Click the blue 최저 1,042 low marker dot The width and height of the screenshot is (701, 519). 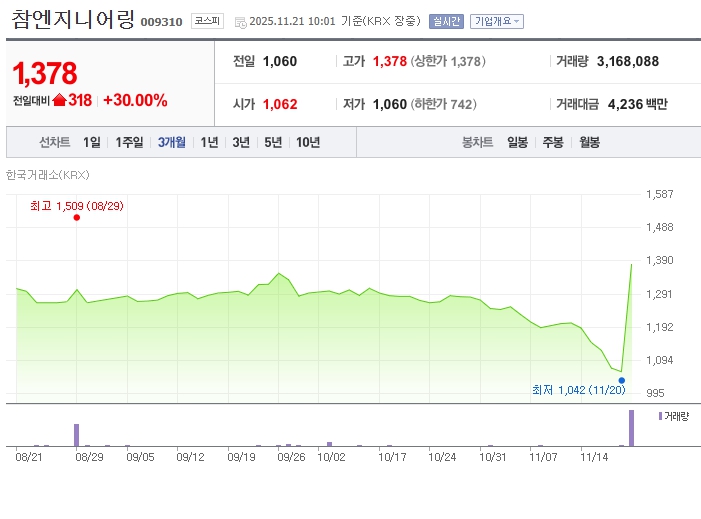[622, 380]
